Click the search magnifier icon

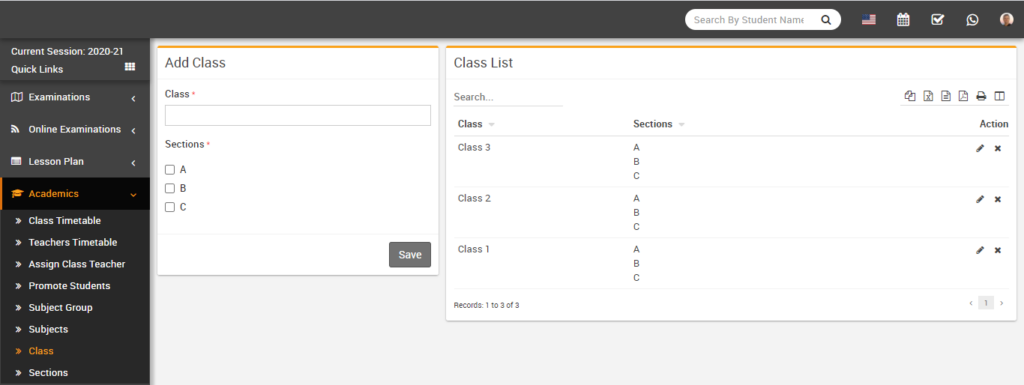coord(826,20)
